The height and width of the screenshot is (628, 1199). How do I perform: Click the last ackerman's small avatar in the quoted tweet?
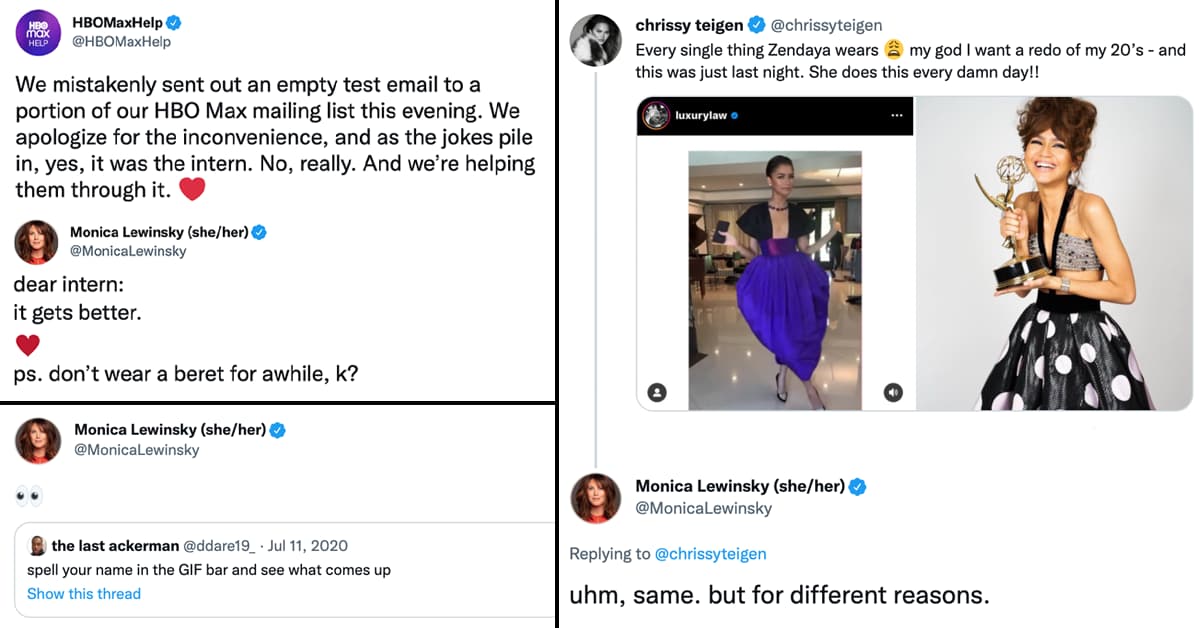click(37, 546)
